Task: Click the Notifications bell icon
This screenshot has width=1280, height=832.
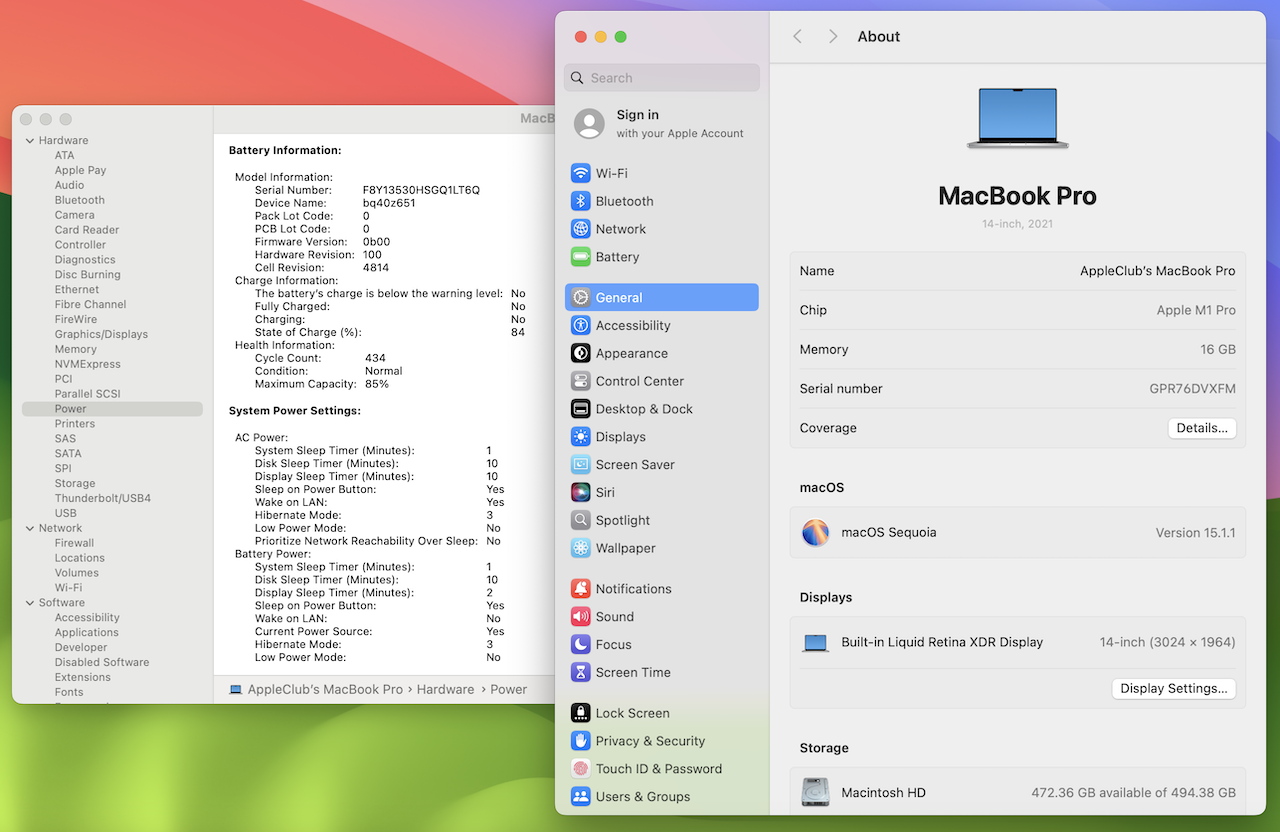Action: [581, 589]
